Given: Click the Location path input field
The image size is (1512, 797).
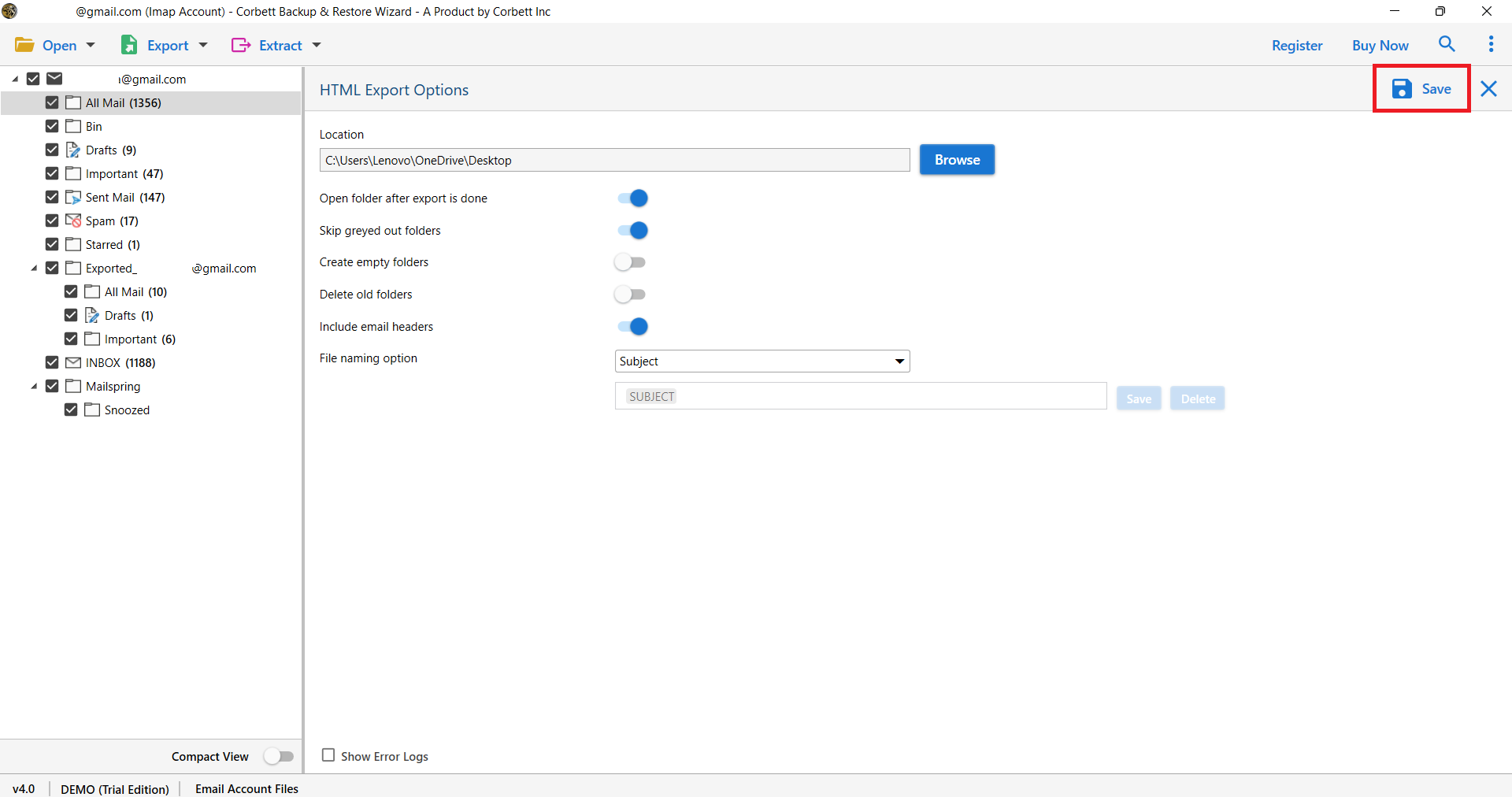Looking at the screenshot, I should point(614,160).
